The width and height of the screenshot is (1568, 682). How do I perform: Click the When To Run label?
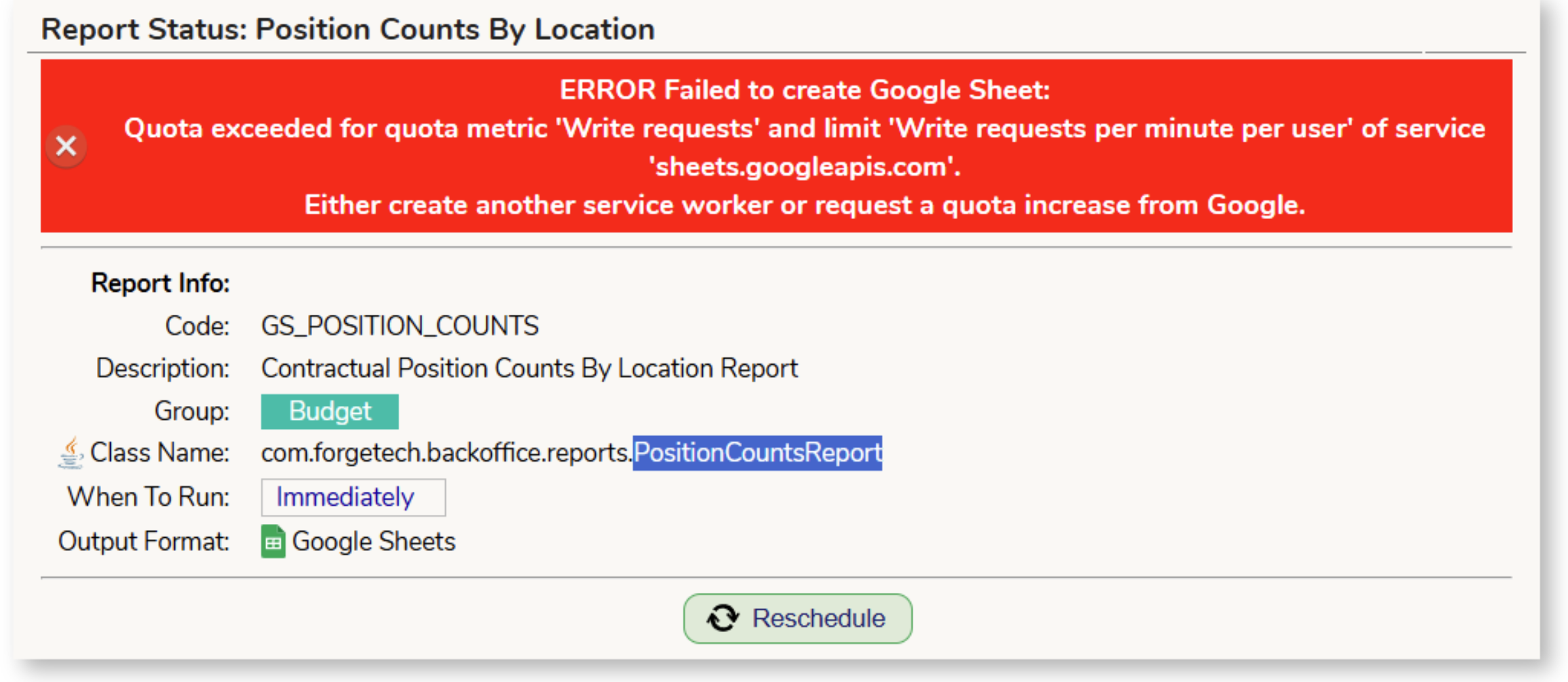pyautogui.click(x=149, y=497)
